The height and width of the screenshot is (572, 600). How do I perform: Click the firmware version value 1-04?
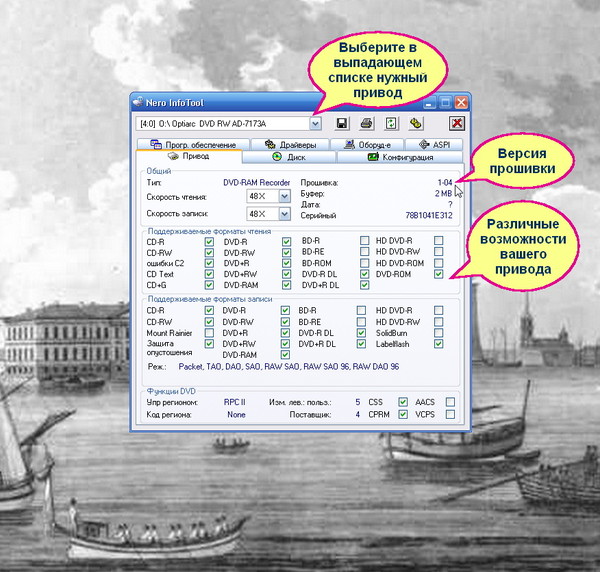click(445, 183)
